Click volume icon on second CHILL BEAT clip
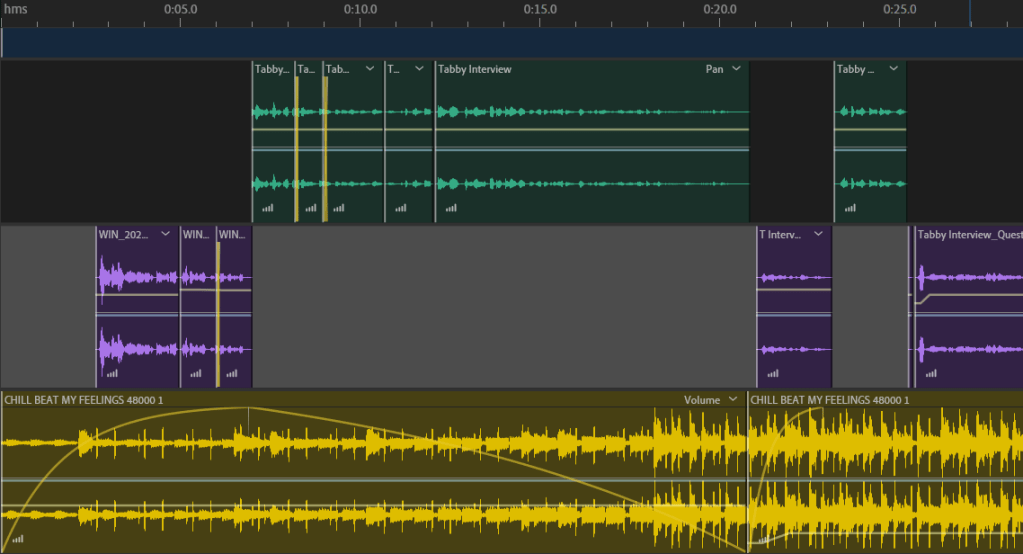The image size is (1023, 554). [764, 539]
